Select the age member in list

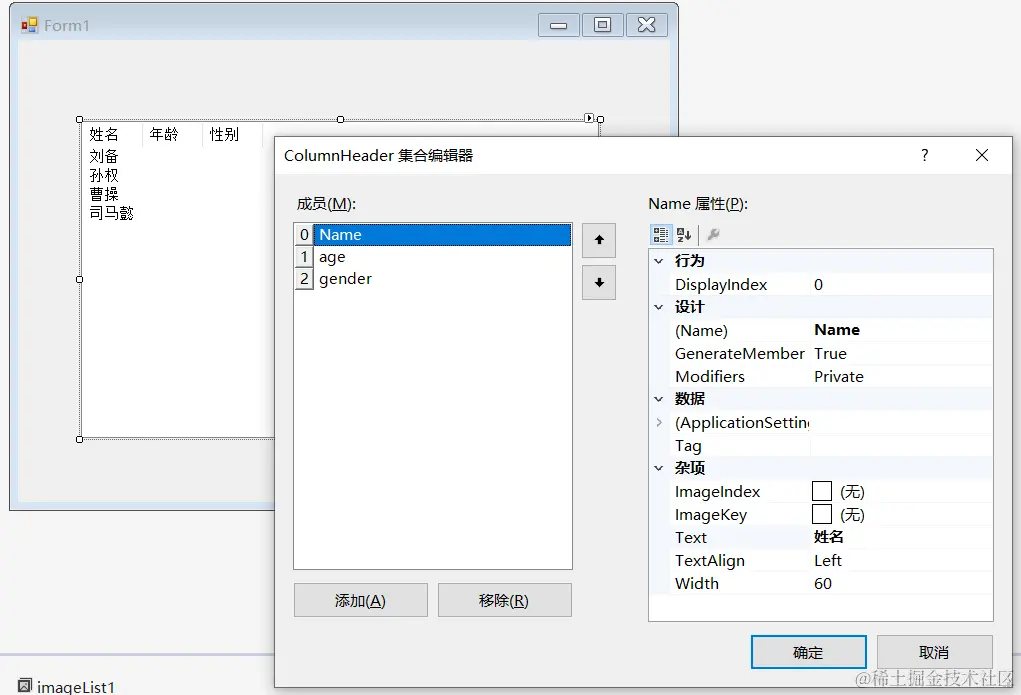pos(442,257)
